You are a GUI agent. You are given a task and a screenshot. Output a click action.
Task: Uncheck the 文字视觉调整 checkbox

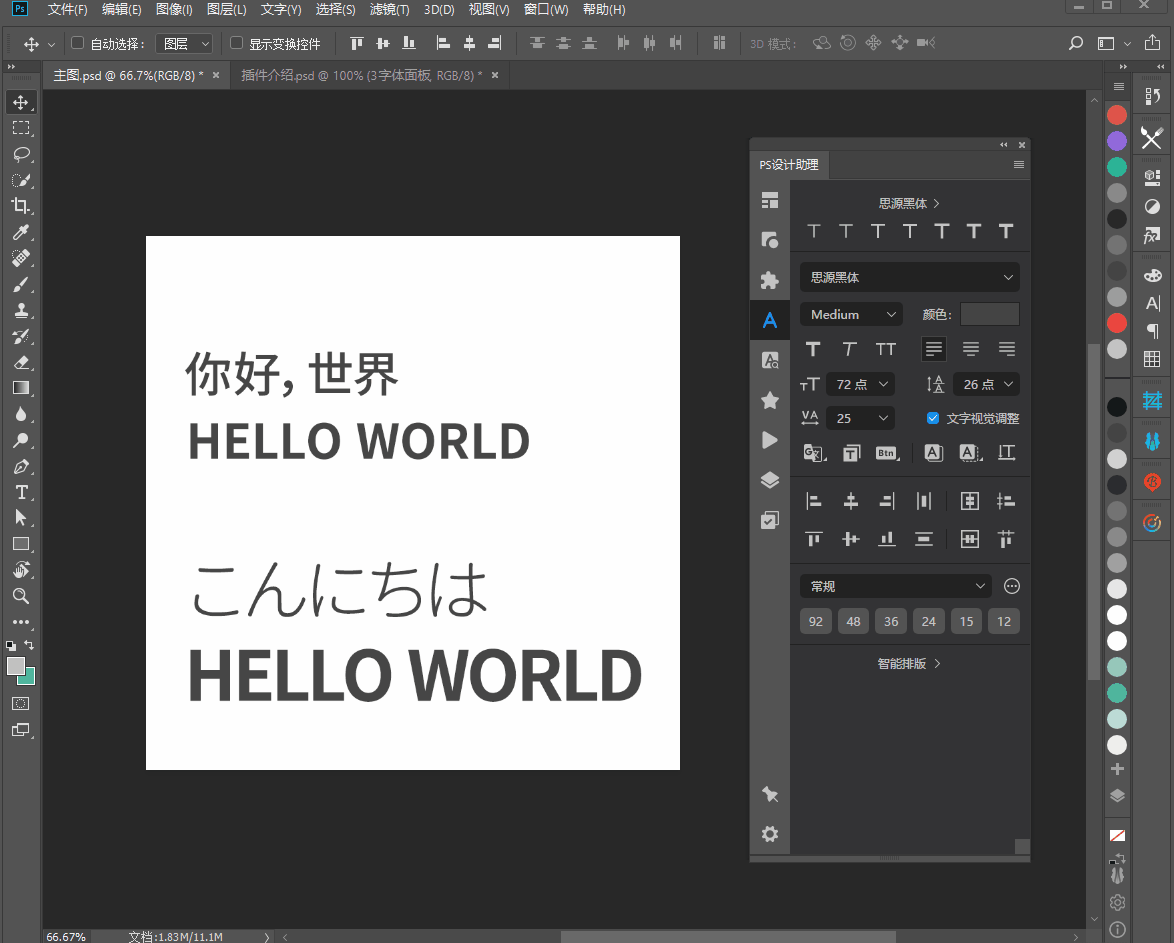(933, 418)
